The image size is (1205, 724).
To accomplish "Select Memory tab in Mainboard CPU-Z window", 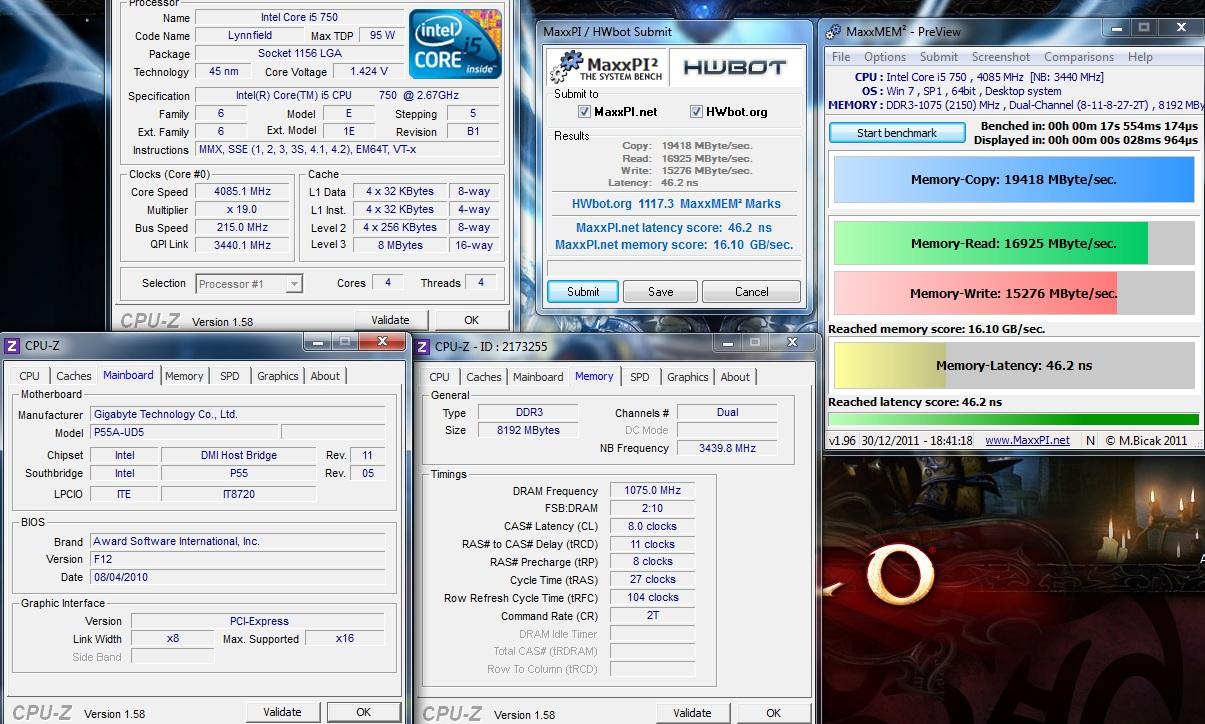I will 184,376.
